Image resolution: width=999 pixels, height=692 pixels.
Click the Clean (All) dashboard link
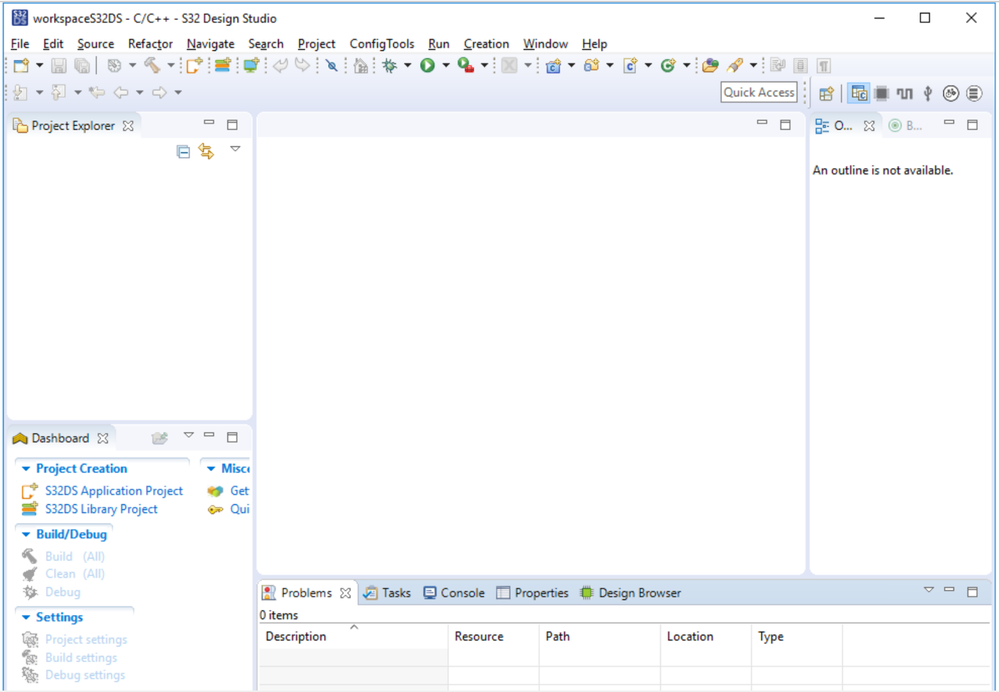coord(75,574)
